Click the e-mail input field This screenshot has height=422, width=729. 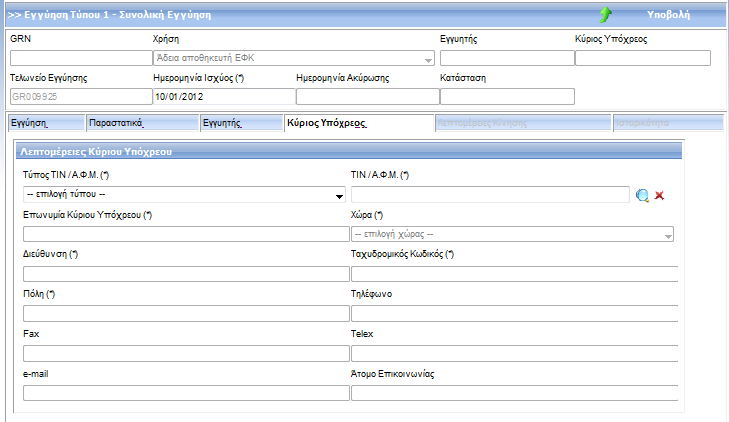pyautogui.click(x=186, y=393)
